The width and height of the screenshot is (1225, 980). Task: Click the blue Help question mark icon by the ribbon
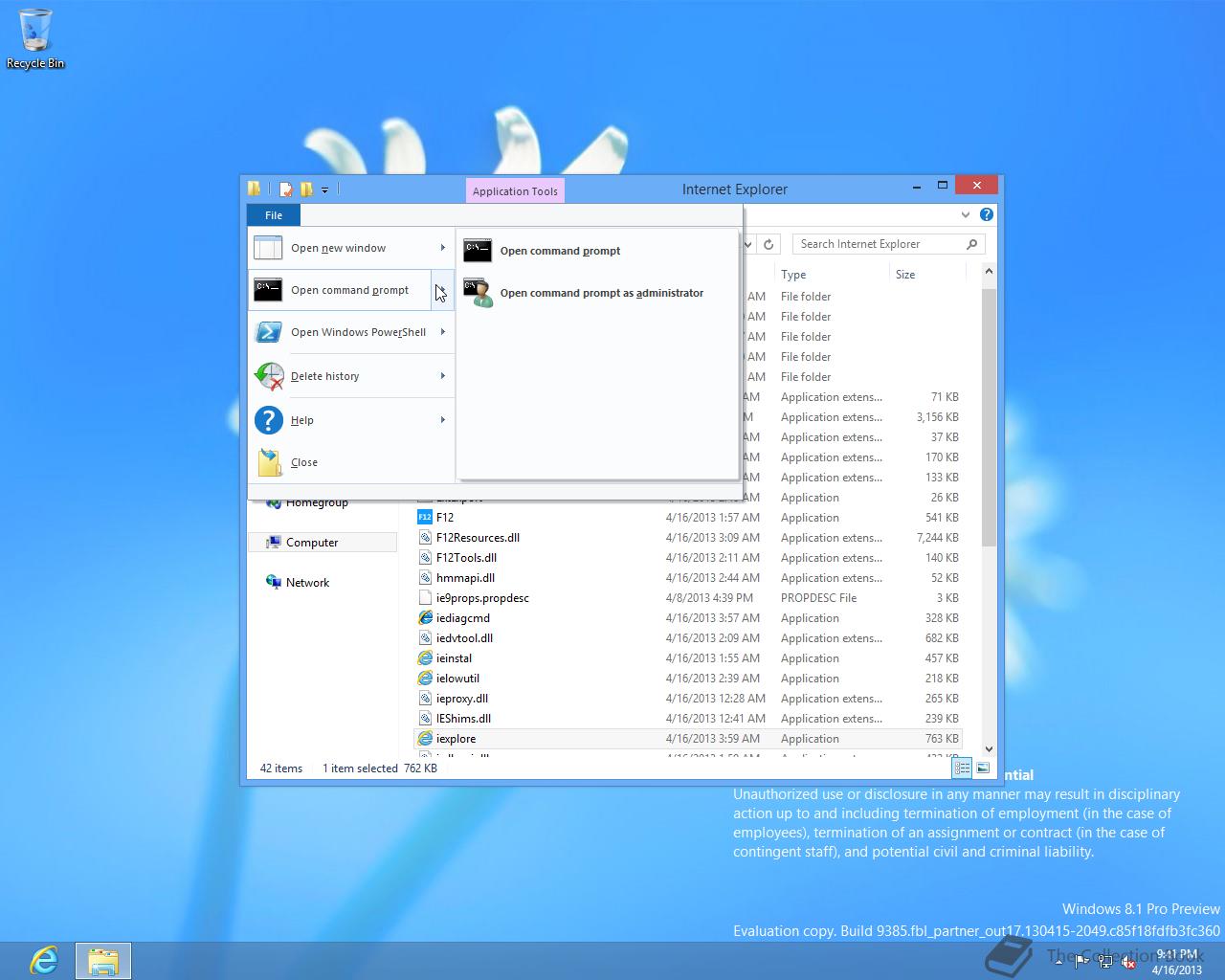[987, 214]
